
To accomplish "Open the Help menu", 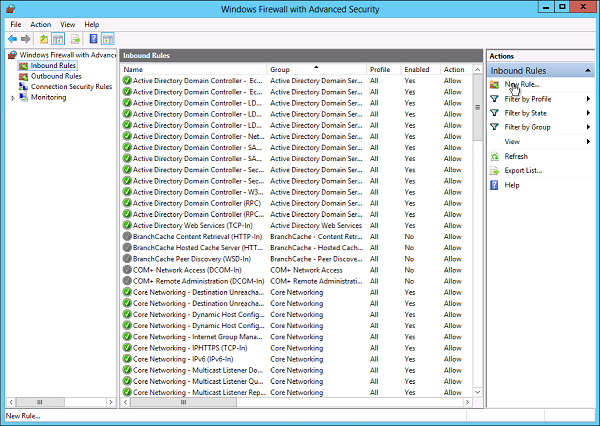I will pyautogui.click(x=92, y=24).
